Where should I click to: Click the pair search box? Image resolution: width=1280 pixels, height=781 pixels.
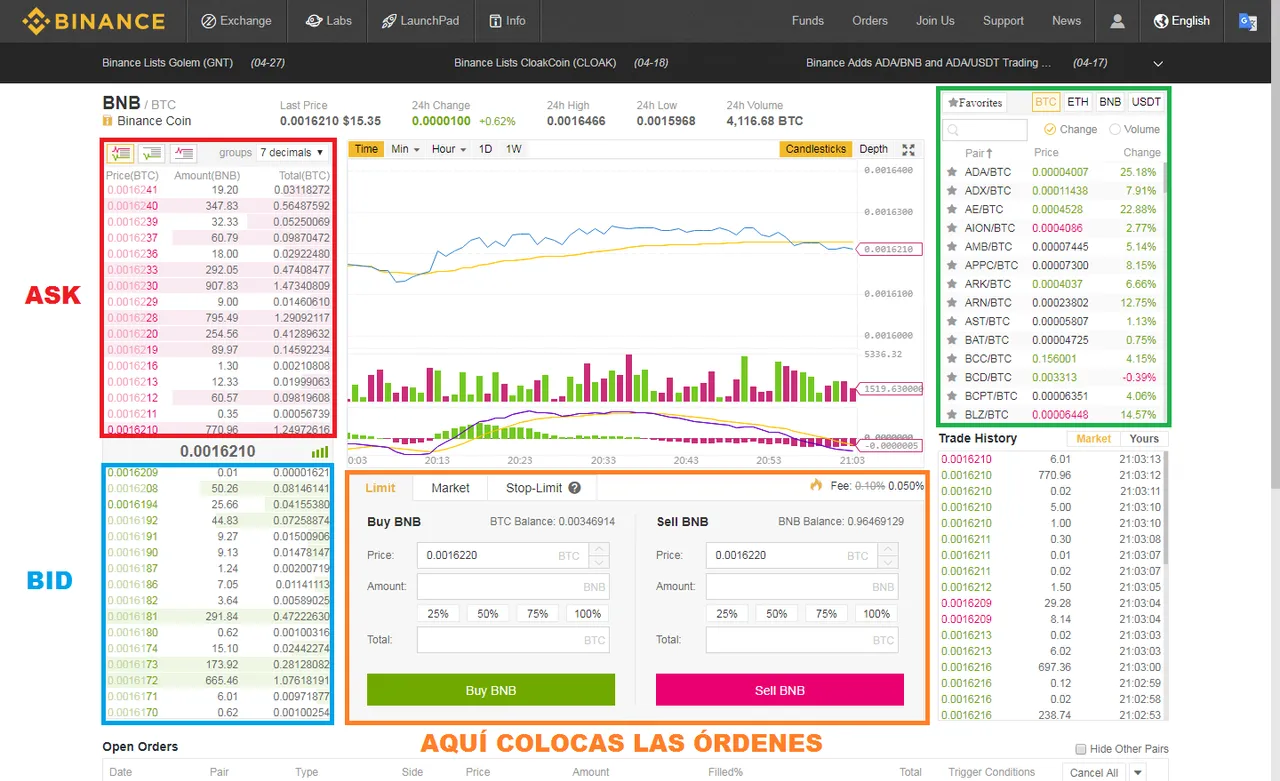[985, 130]
